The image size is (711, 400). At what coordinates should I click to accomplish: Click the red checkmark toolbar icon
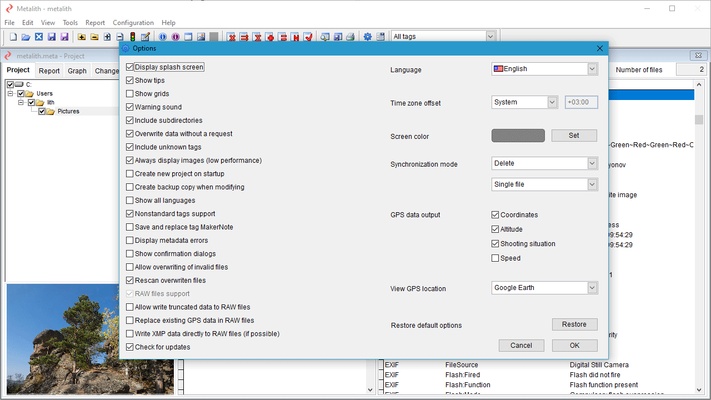308,37
